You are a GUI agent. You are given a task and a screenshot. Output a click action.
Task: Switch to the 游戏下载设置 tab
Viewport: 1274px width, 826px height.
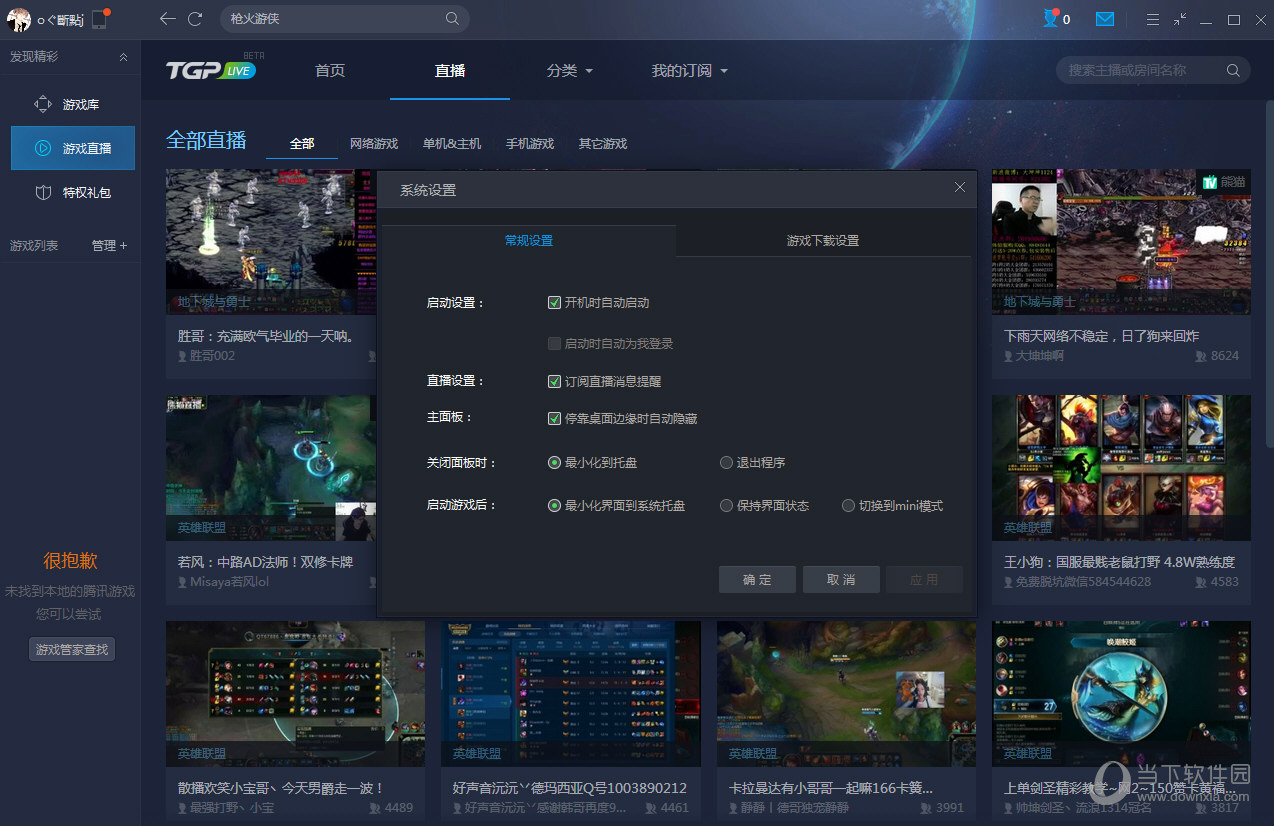click(822, 241)
